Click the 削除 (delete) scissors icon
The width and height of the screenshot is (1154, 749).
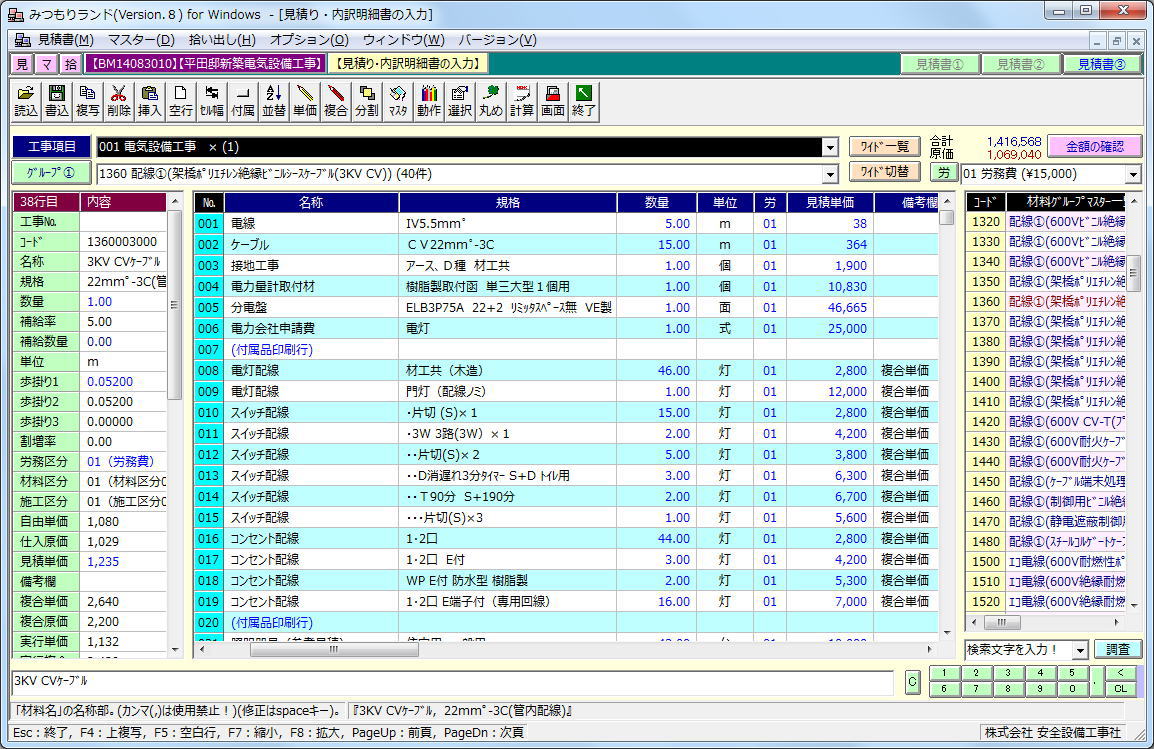118,101
